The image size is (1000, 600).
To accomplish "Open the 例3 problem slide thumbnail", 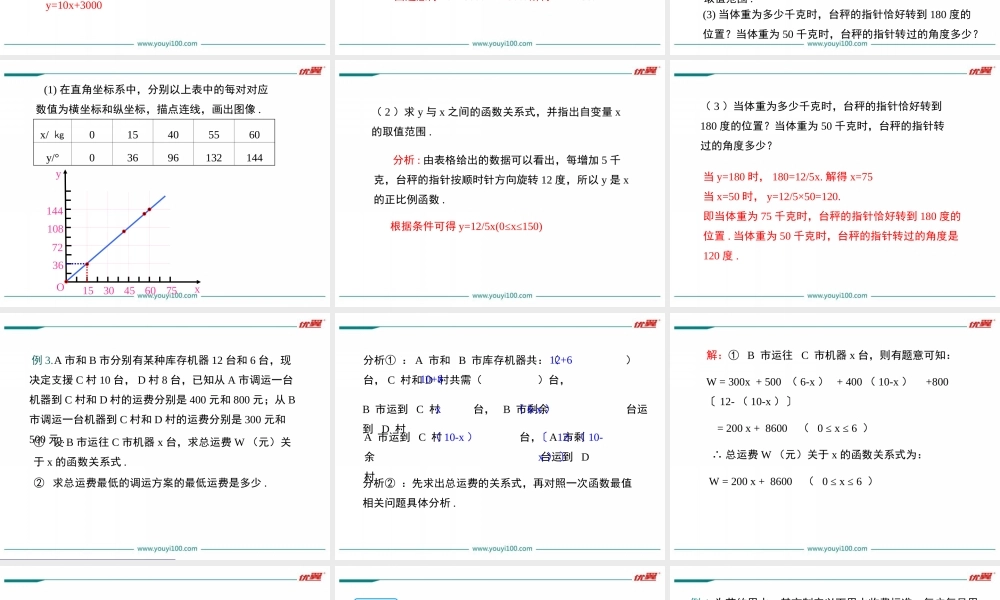I will (165, 430).
